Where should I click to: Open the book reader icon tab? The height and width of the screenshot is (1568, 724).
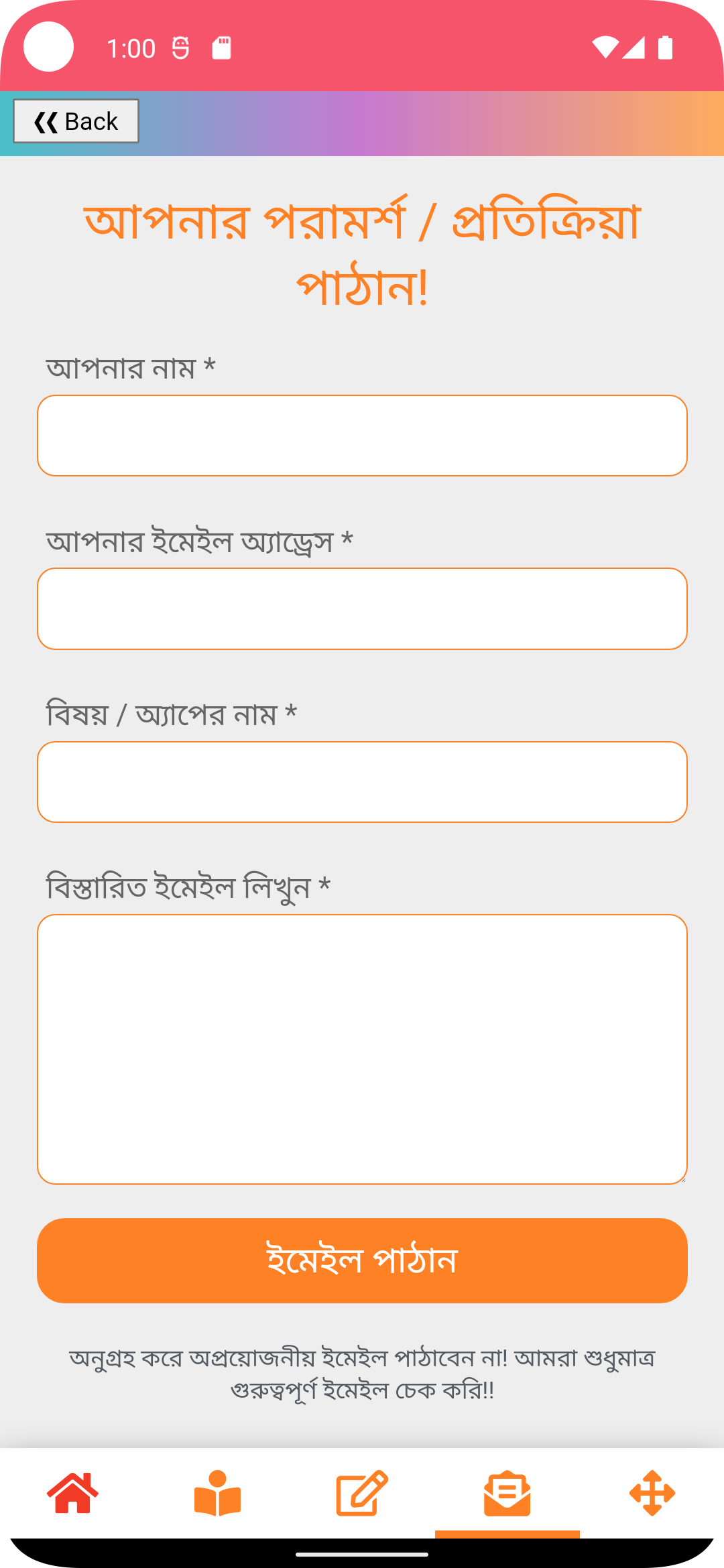point(217,1493)
